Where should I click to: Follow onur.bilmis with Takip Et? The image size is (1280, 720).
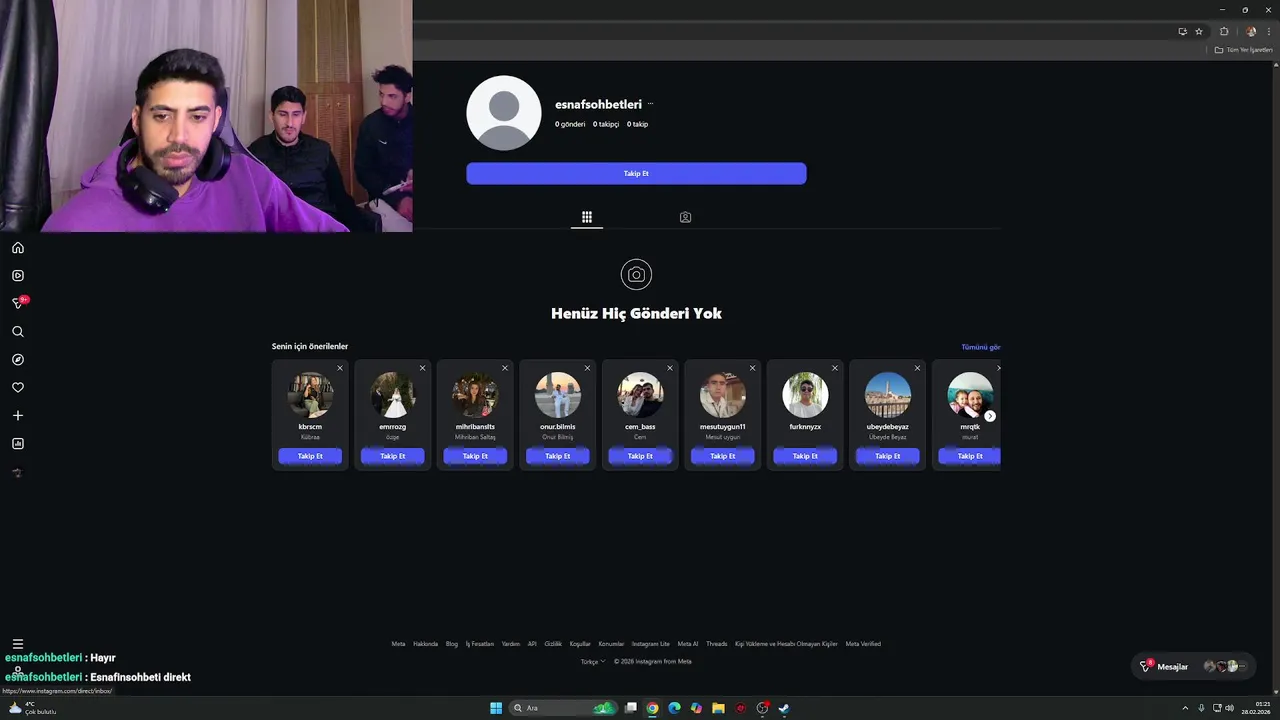coord(558,456)
